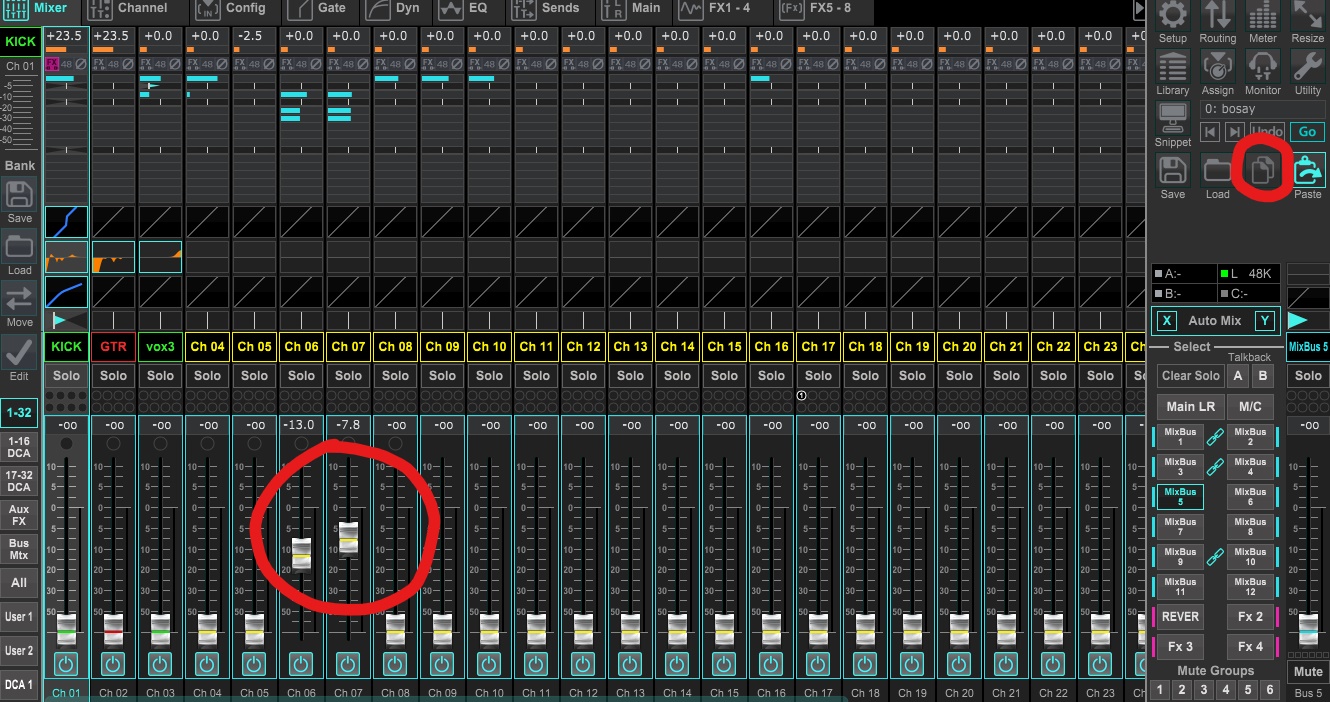Toggle 48V phantom power on vox3 channel
The height and width of the screenshot is (702, 1330).
pos(160,64)
